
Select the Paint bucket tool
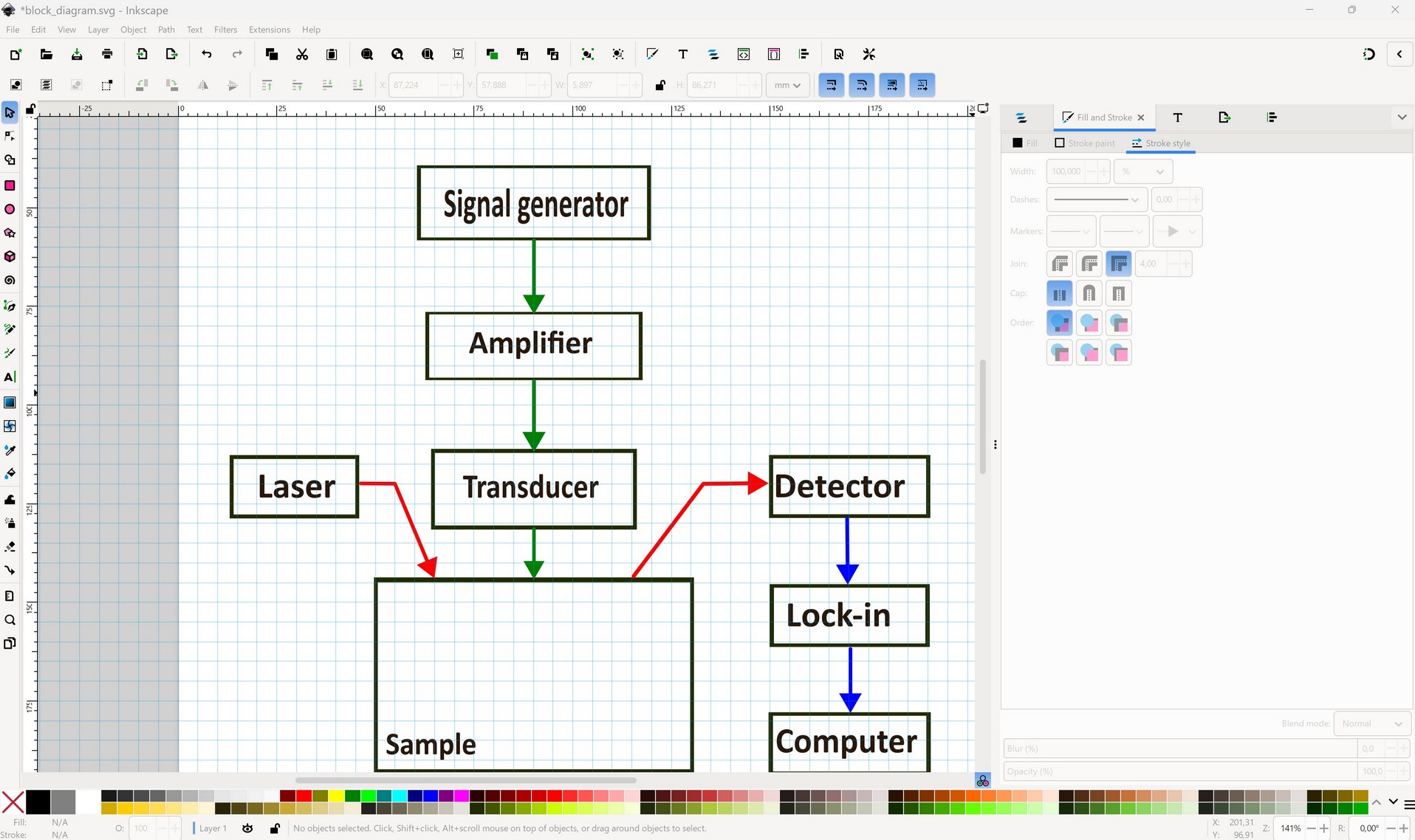pyautogui.click(x=10, y=474)
